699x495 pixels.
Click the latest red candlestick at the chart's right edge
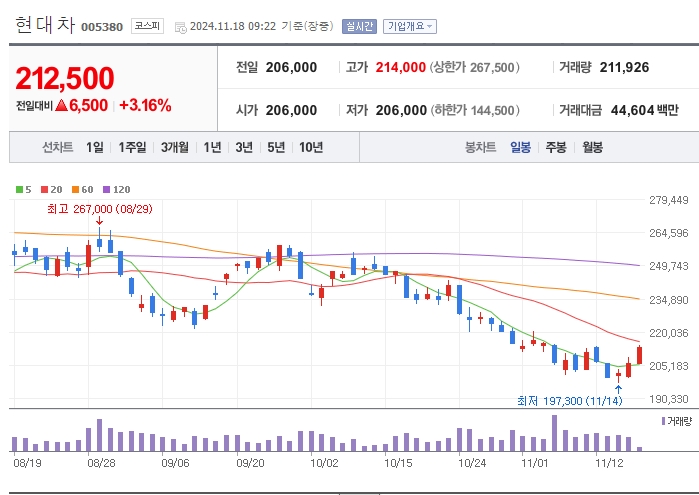639,355
